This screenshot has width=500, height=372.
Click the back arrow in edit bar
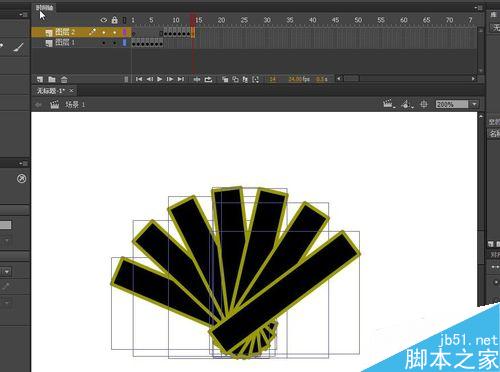point(39,105)
